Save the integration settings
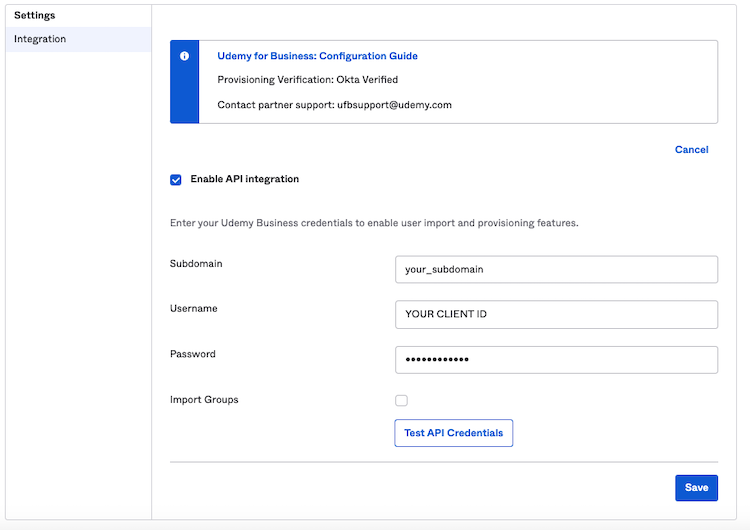The height and width of the screenshot is (530, 750). tap(696, 487)
